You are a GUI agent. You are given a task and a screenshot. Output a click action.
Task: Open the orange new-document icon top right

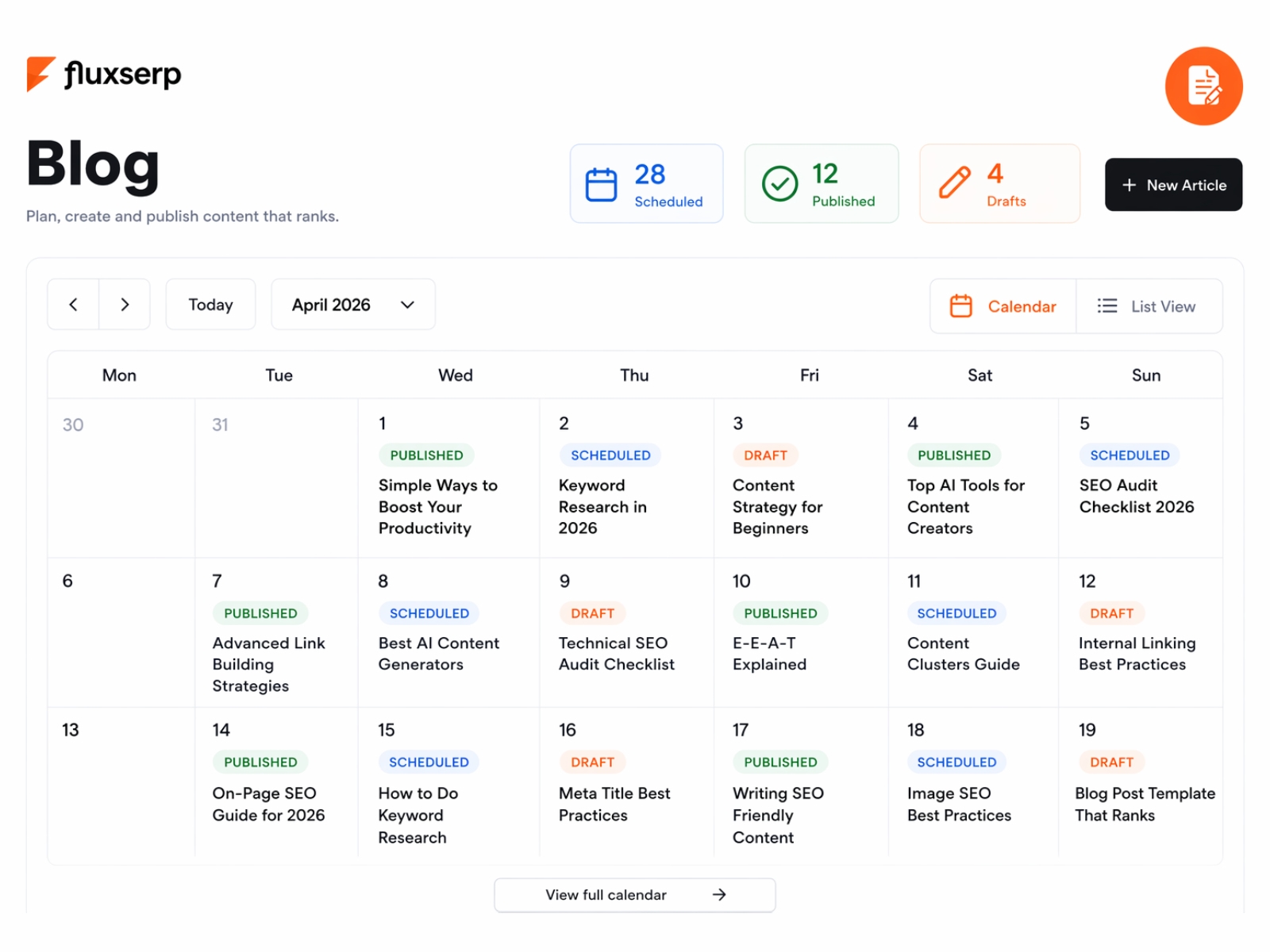tap(1203, 86)
